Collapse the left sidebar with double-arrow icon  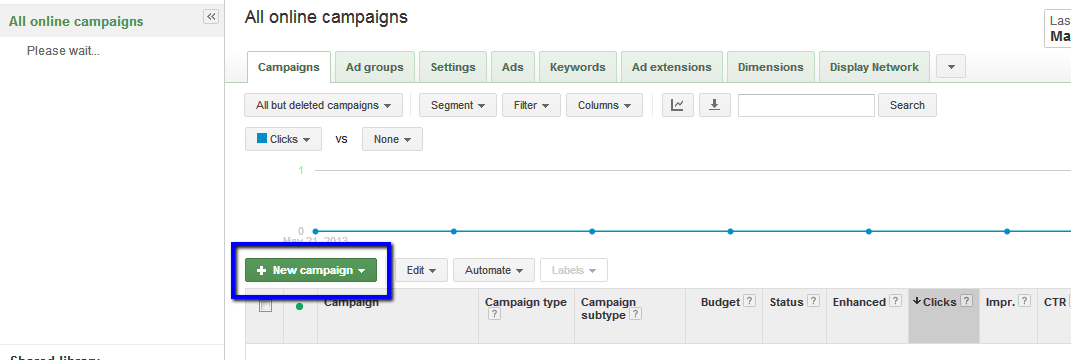point(211,16)
